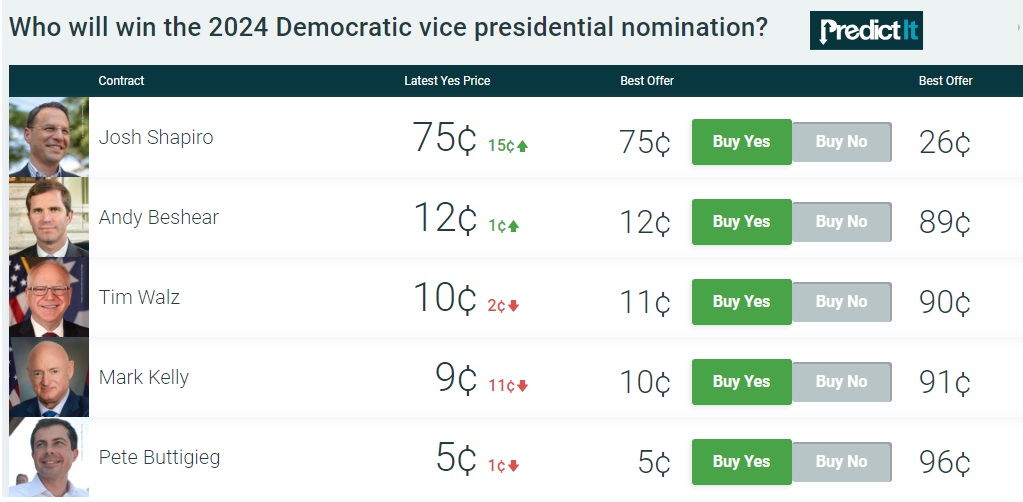Click the Latest Yes Price column header

coord(447,81)
